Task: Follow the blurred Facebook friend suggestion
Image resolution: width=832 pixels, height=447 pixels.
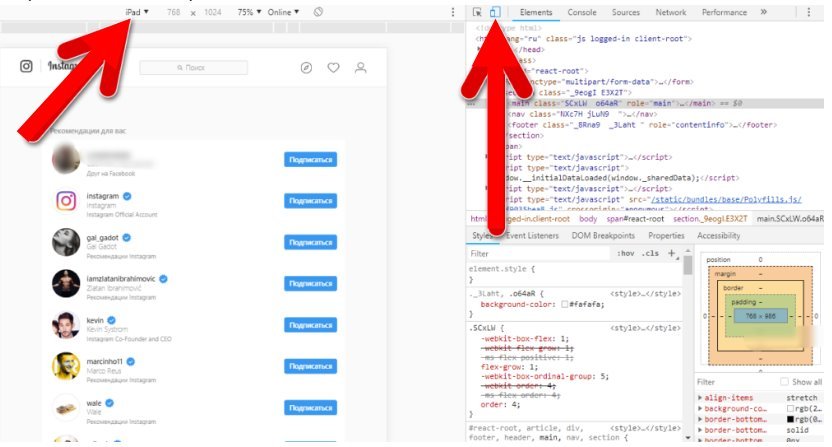Action: [310, 159]
